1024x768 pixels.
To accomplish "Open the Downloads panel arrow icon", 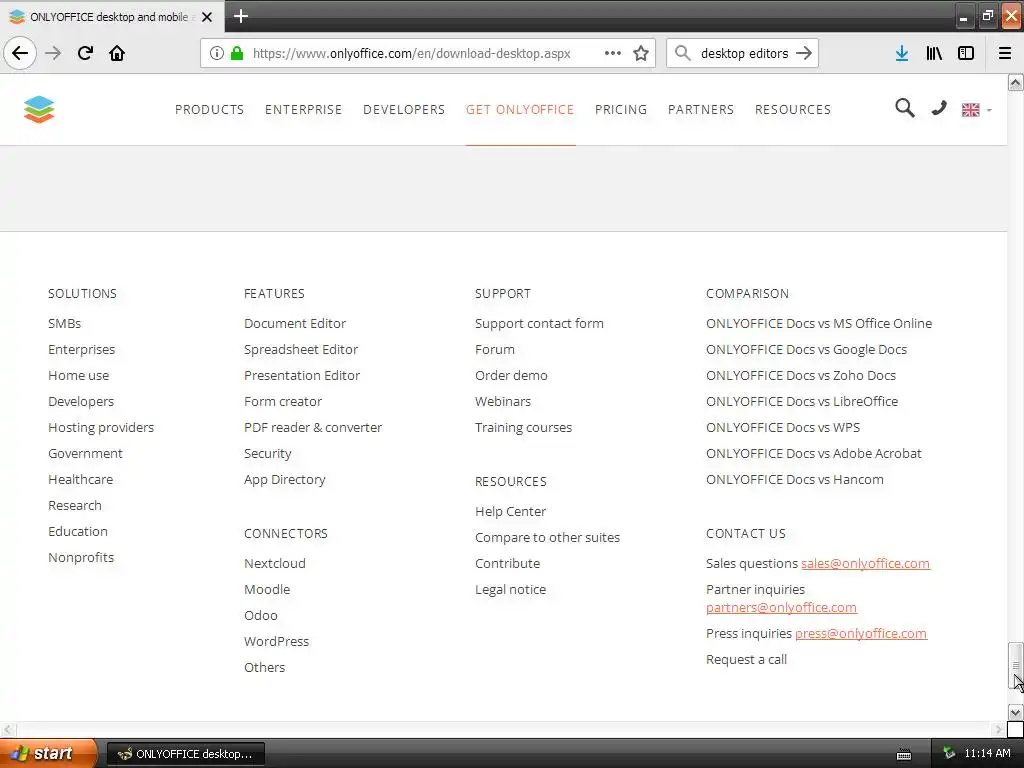I will (x=902, y=53).
